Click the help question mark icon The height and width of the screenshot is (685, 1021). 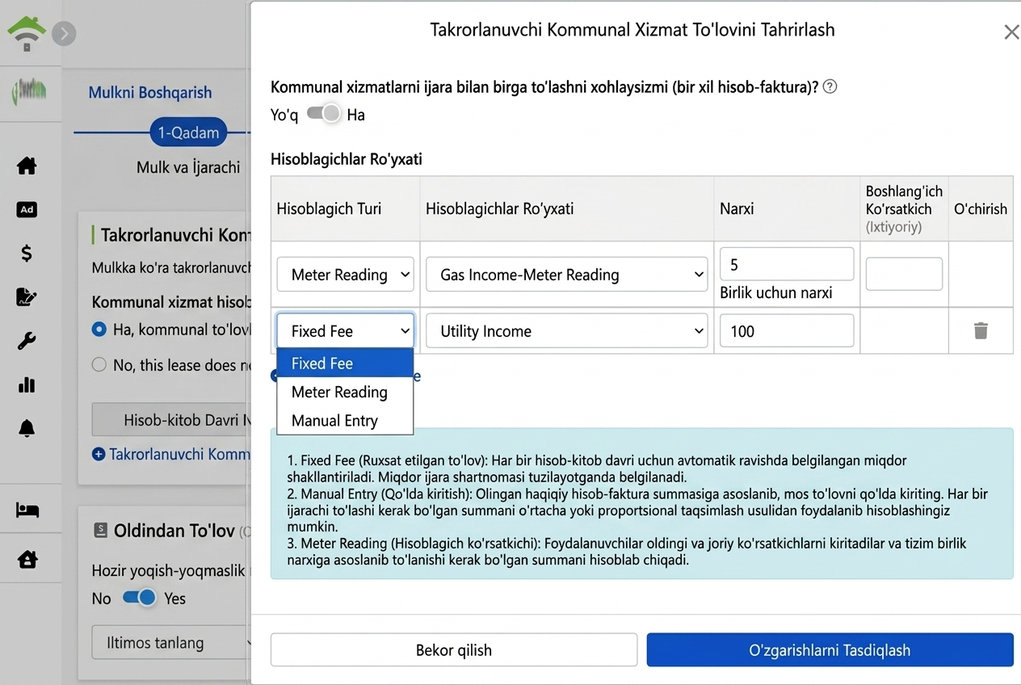coord(830,87)
